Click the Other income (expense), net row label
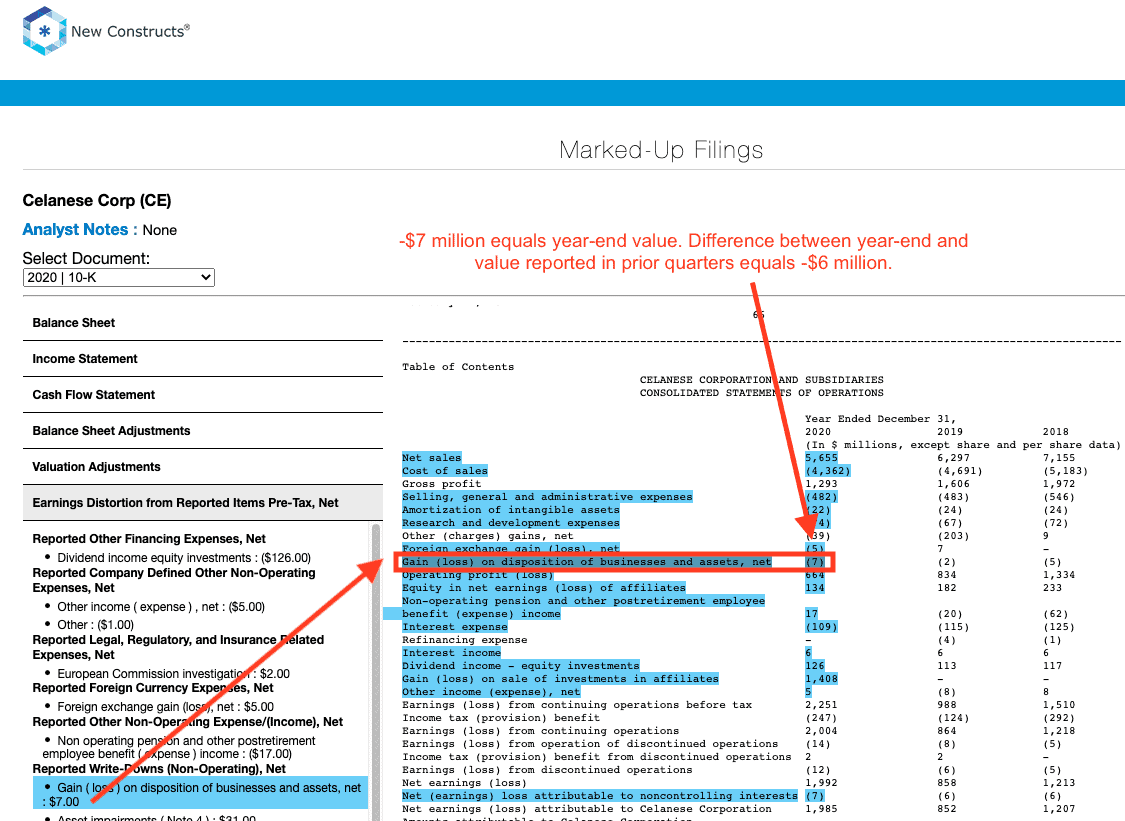Image resolution: width=1125 pixels, height=821 pixels. pos(491,692)
